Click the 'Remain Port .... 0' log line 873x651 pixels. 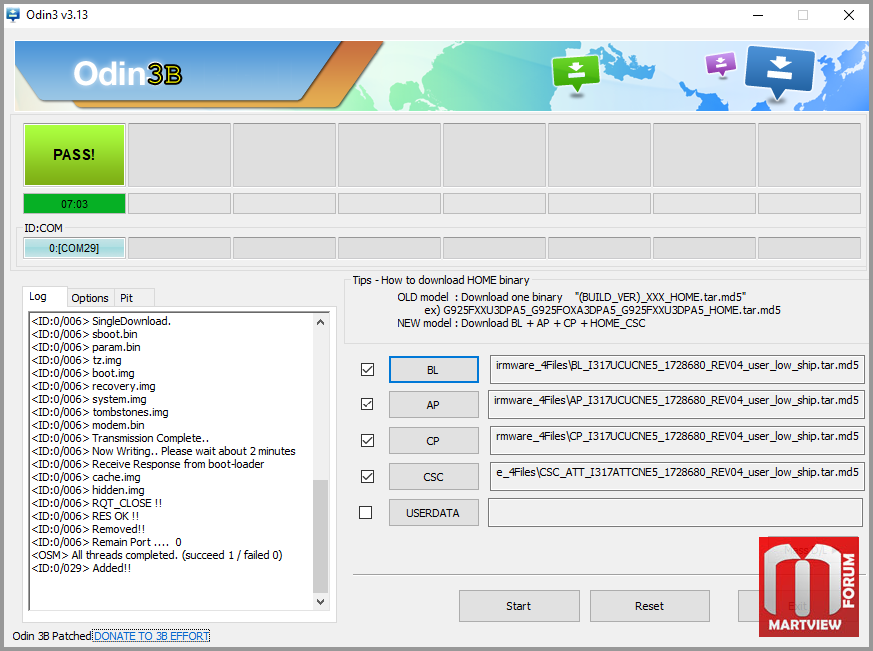pos(106,542)
